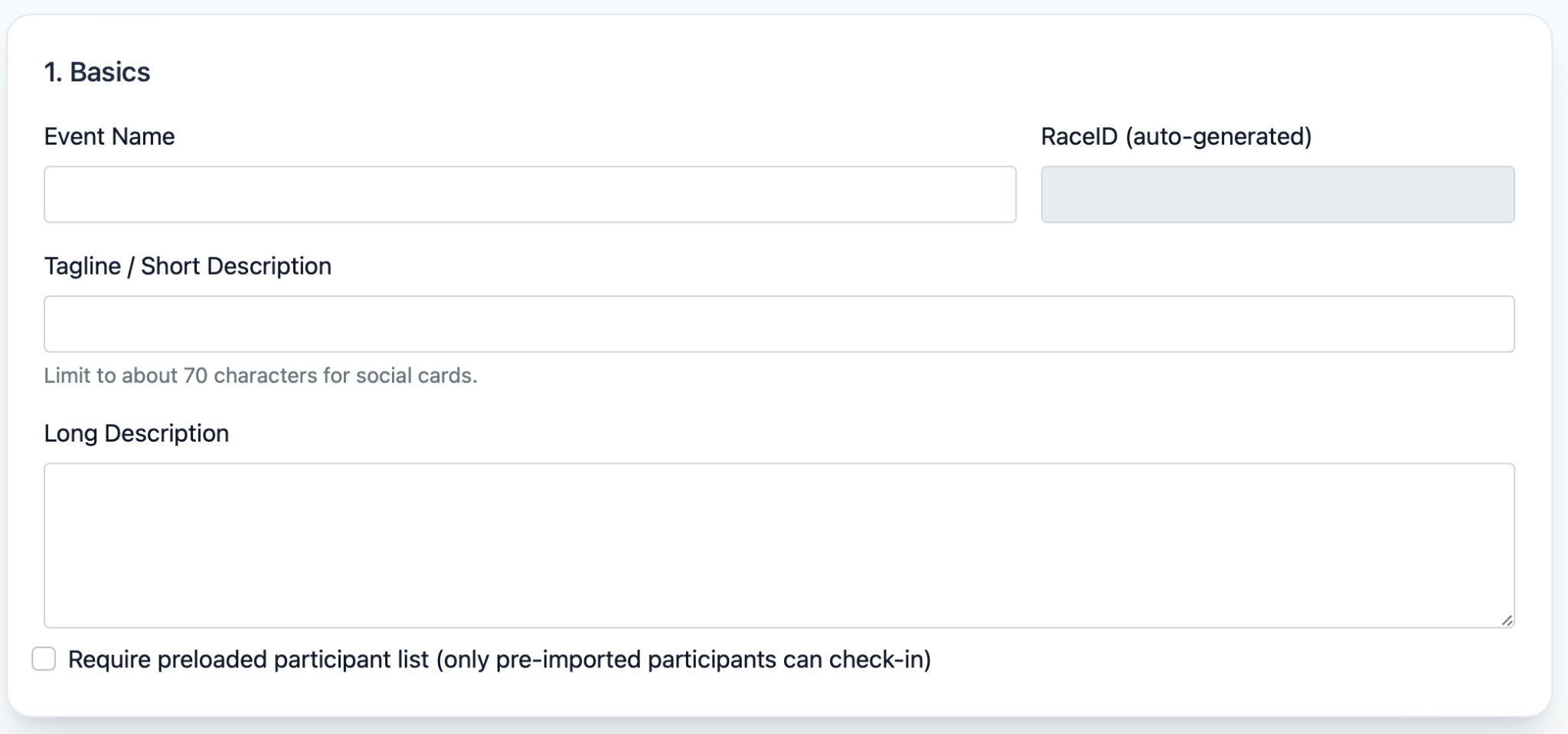Place cursor in the field under Event Name
1568x734 pixels.
tap(530, 194)
